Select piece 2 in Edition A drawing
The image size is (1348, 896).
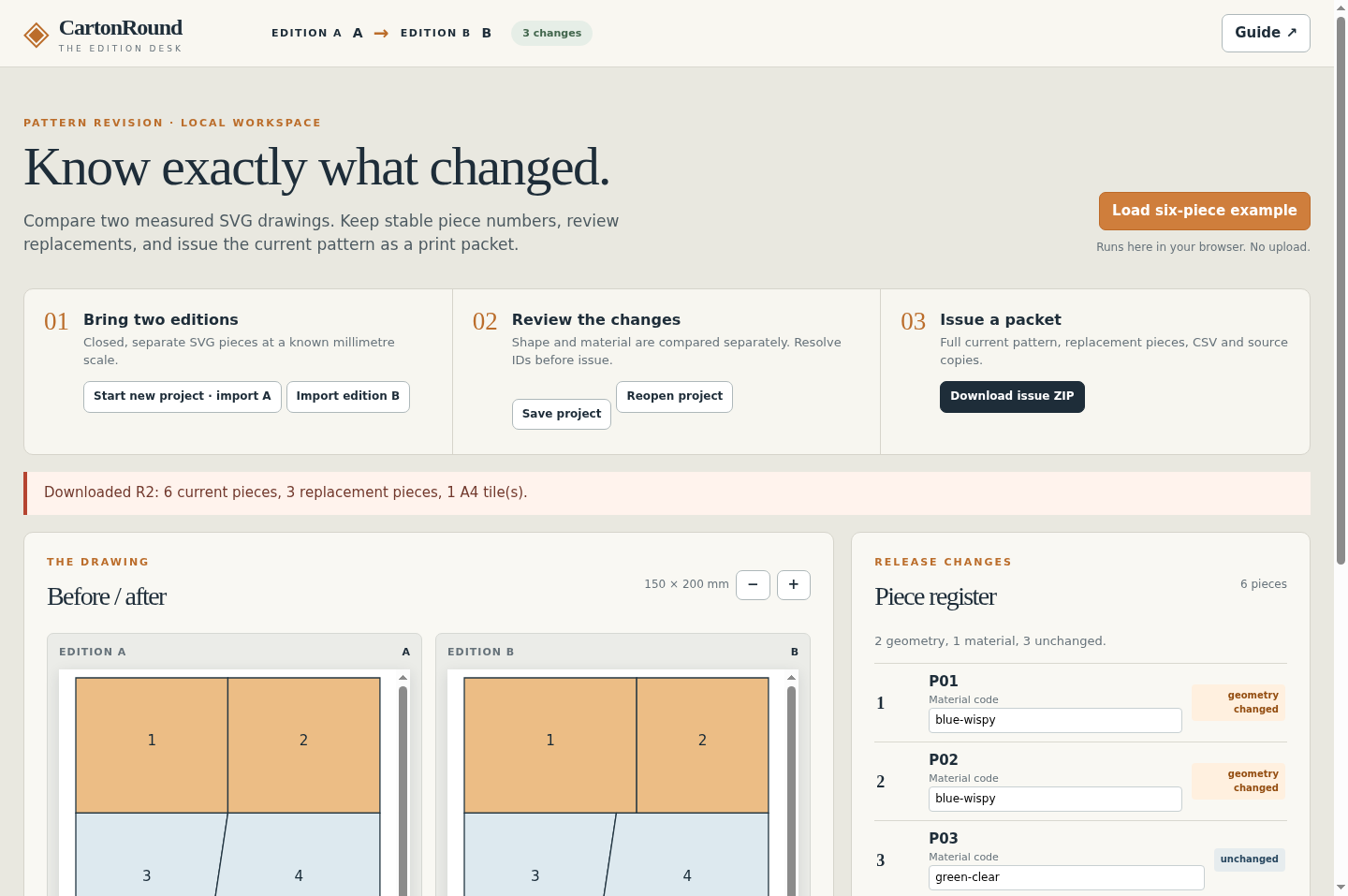coord(304,744)
